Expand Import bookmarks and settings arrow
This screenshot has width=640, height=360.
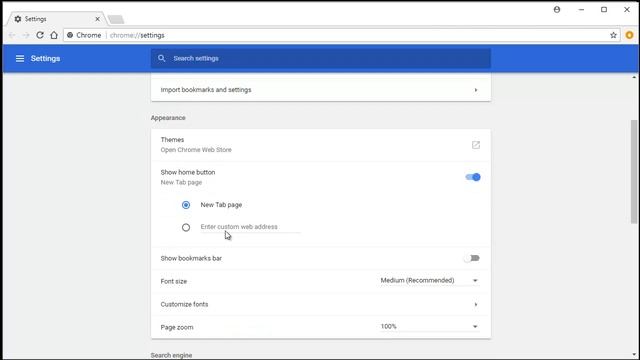476,90
